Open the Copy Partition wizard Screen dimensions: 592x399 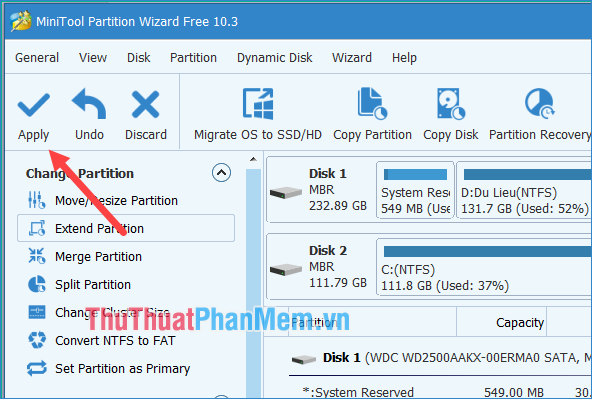(x=372, y=115)
